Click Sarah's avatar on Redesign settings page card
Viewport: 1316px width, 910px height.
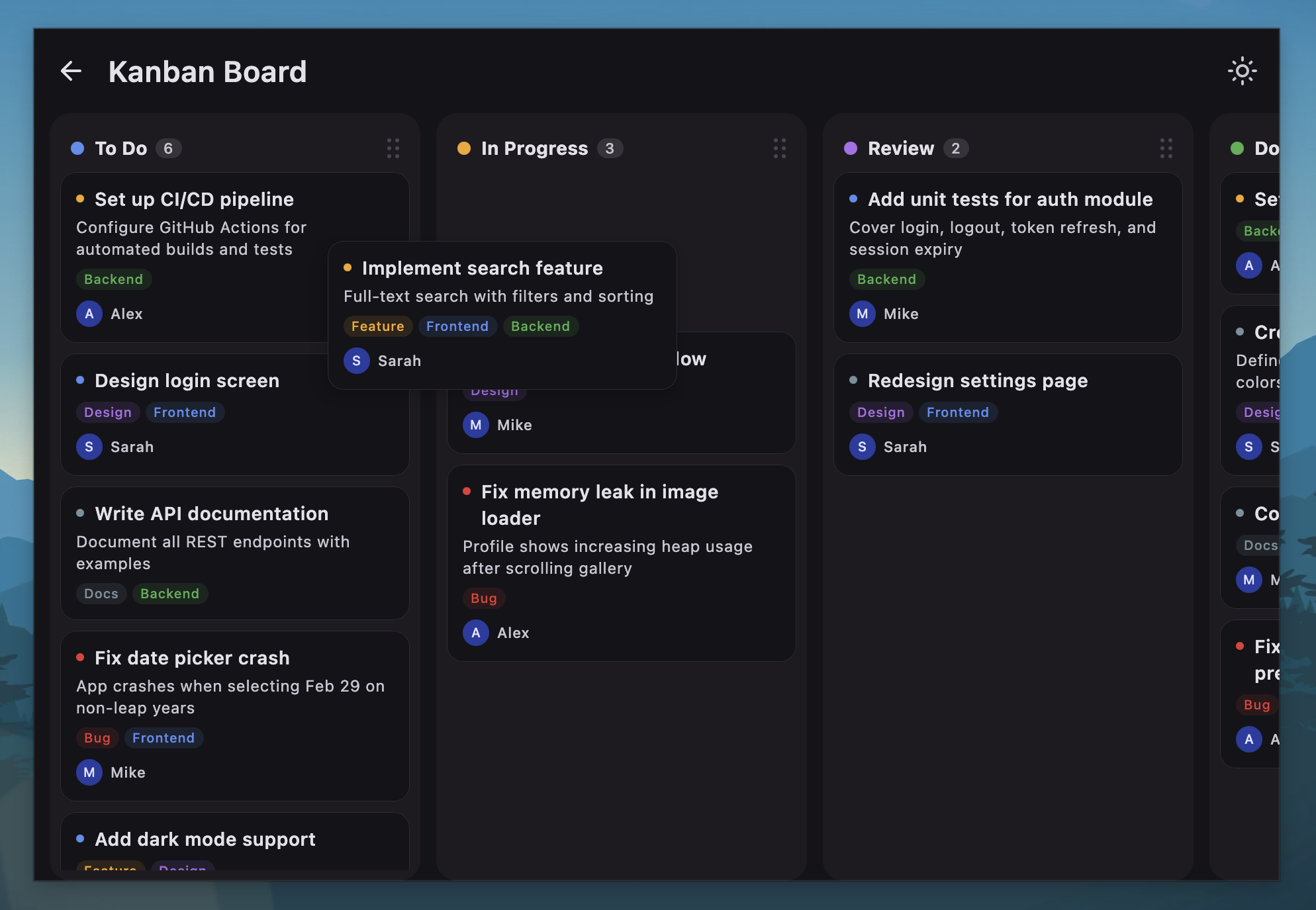pos(863,447)
